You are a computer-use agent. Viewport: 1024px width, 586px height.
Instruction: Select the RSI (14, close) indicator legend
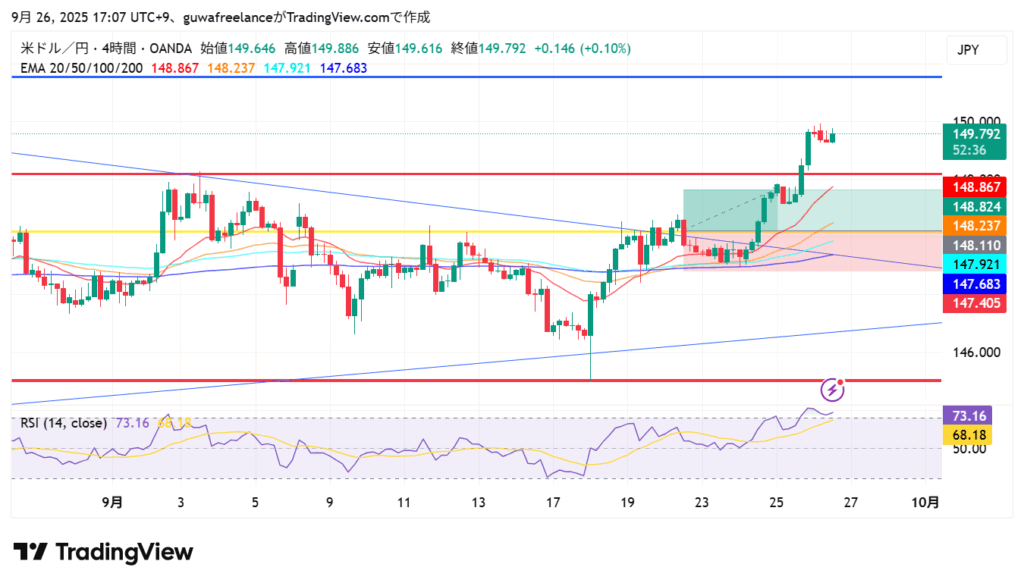[64, 423]
